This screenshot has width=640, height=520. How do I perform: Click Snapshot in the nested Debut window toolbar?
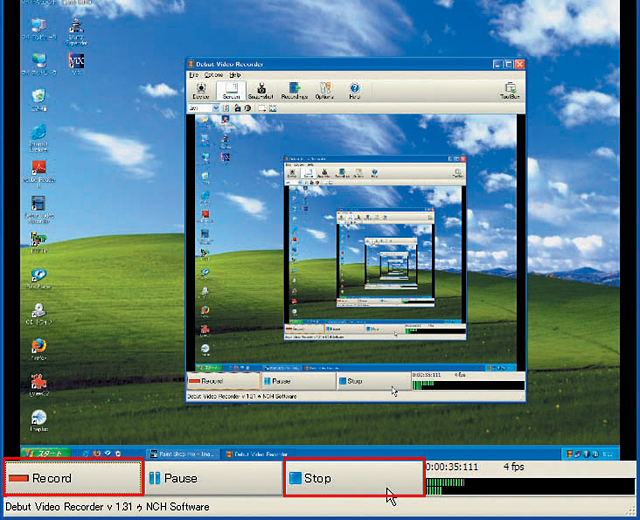(261, 91)
